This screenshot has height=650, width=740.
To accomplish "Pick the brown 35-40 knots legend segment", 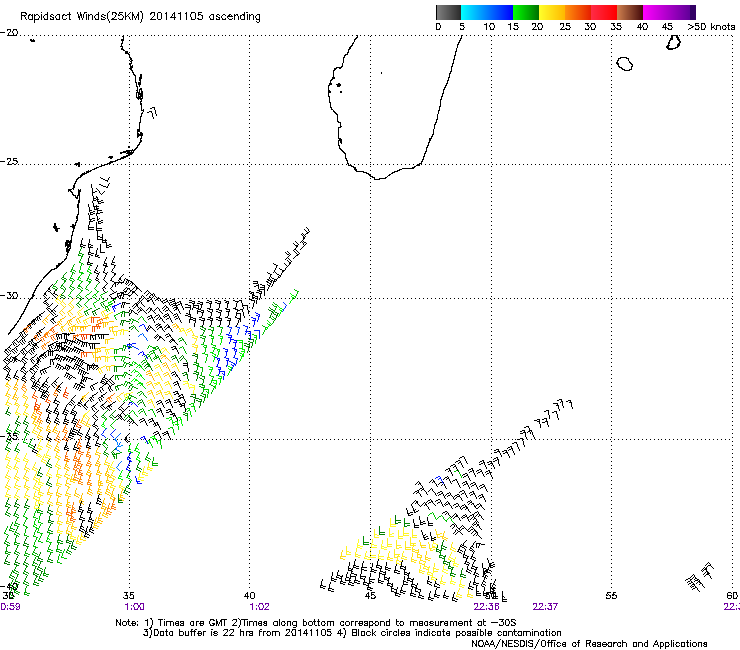I will point(630,12).
